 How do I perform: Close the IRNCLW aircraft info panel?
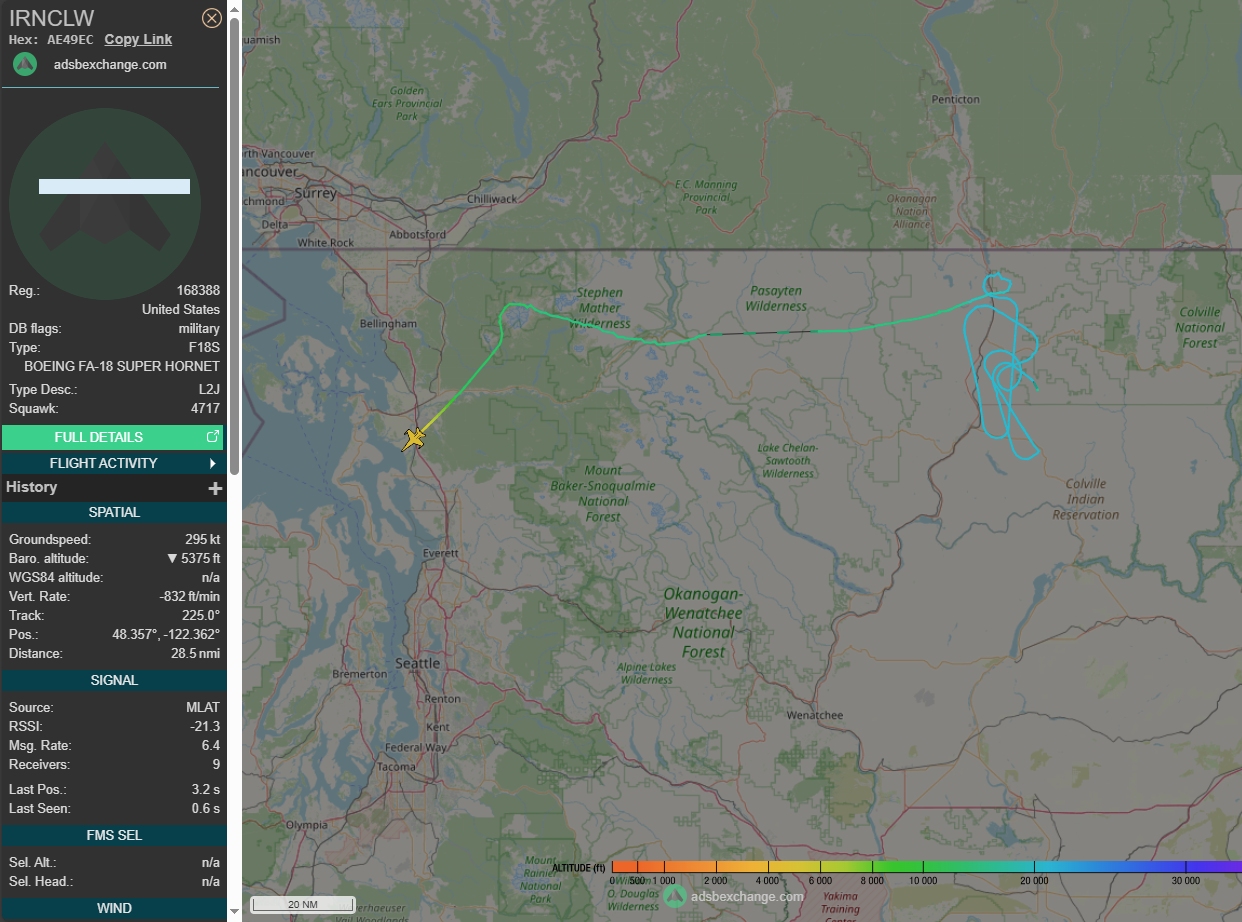tap(211, 18)
